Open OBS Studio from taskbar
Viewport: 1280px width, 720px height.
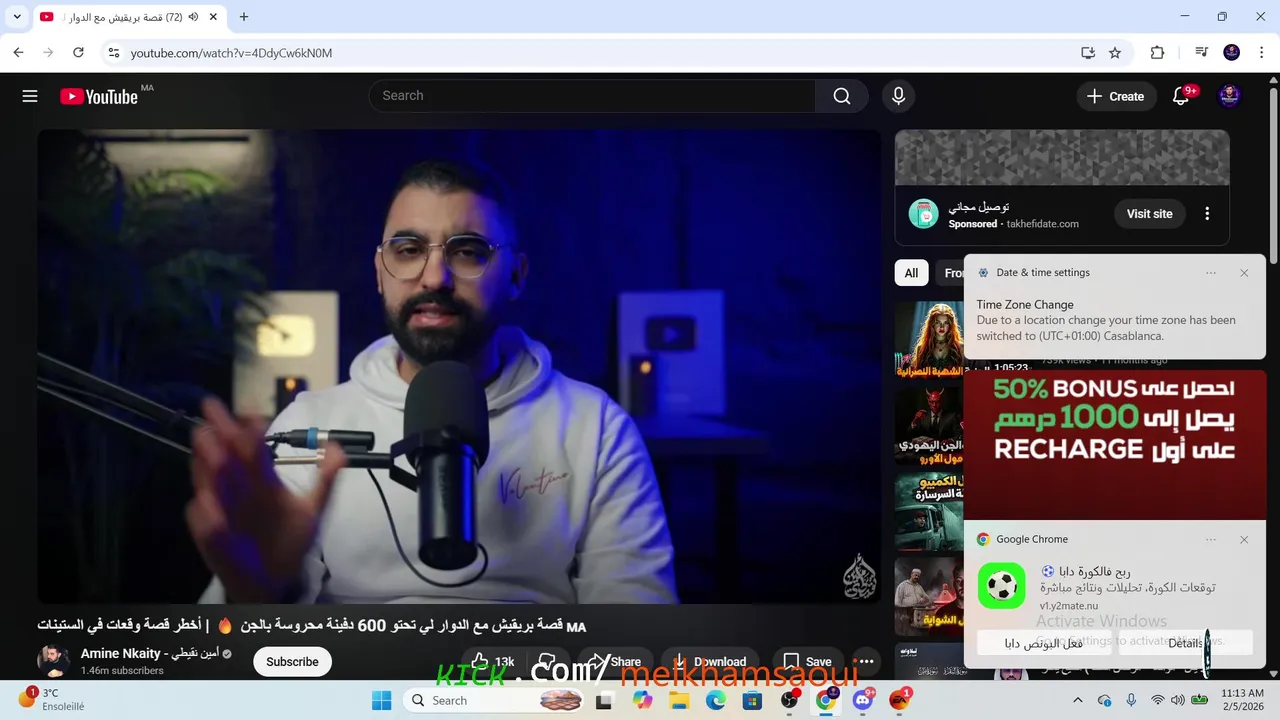click(x=790, y=700)
